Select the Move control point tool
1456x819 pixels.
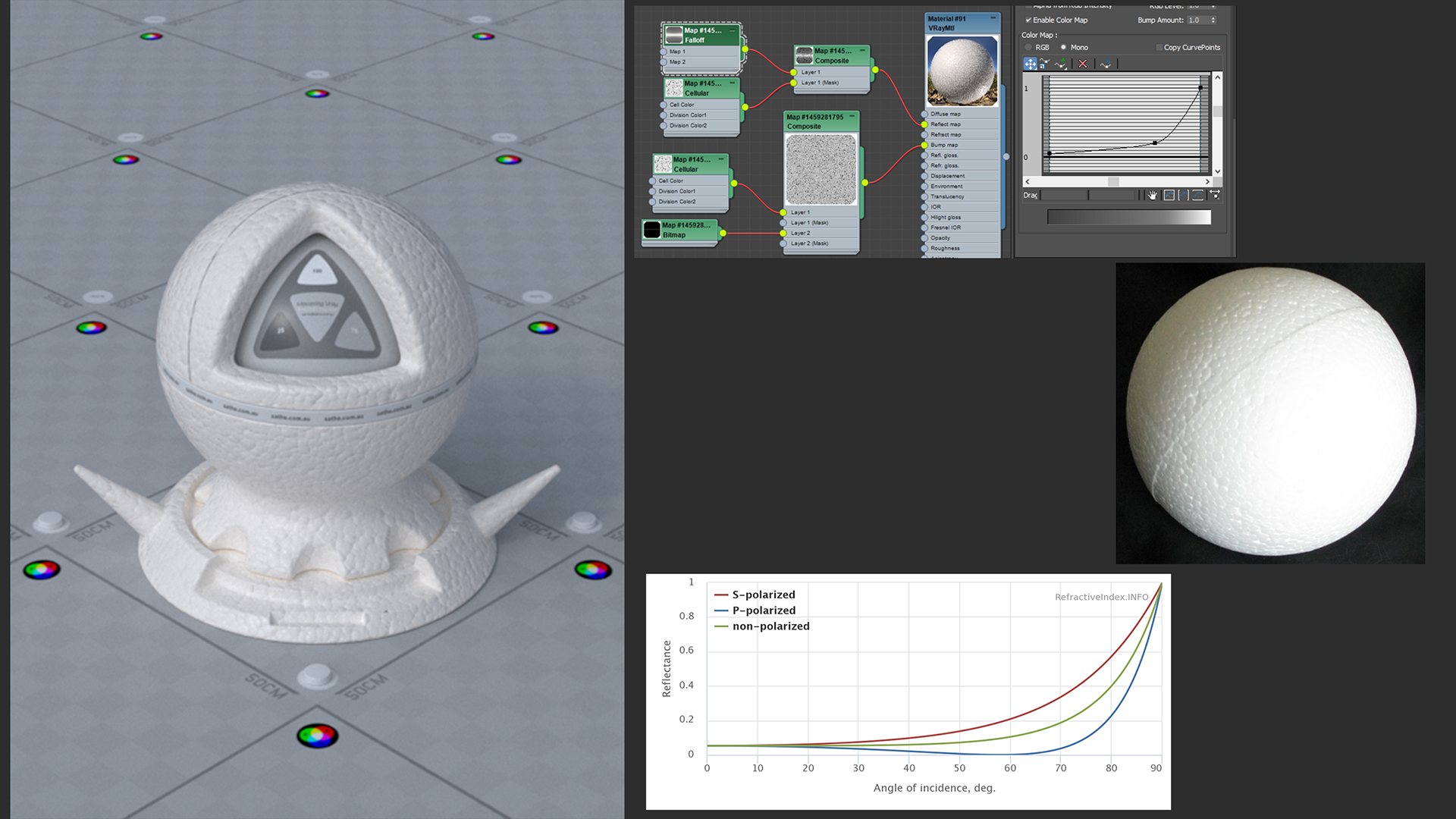pyautogui.click(x=1030, y=64)
